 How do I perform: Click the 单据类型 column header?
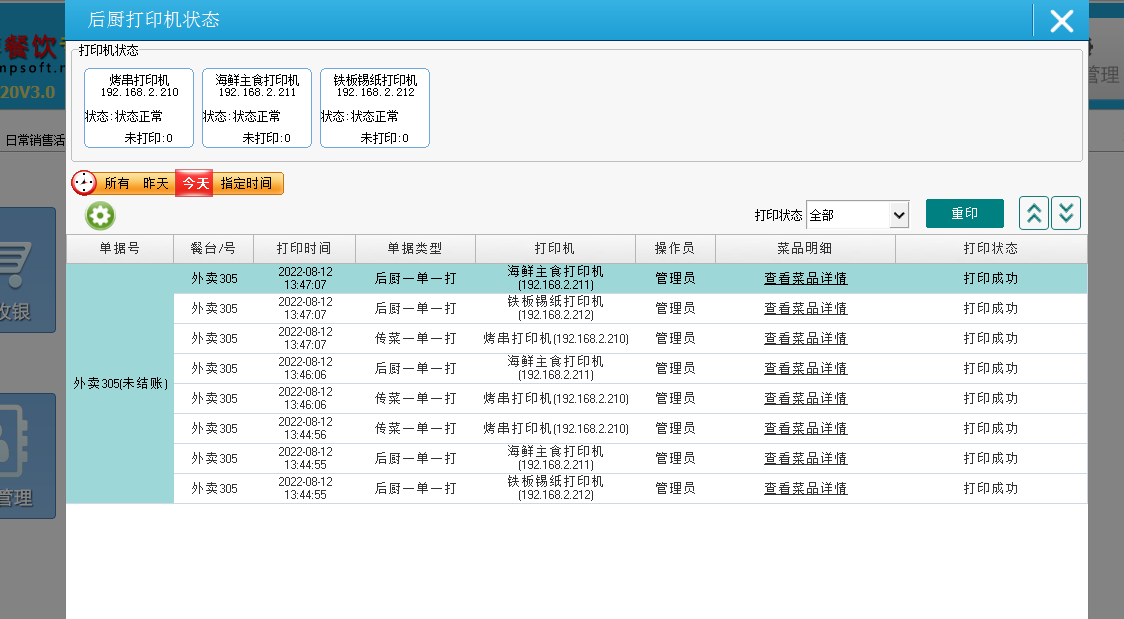point(415,249)
